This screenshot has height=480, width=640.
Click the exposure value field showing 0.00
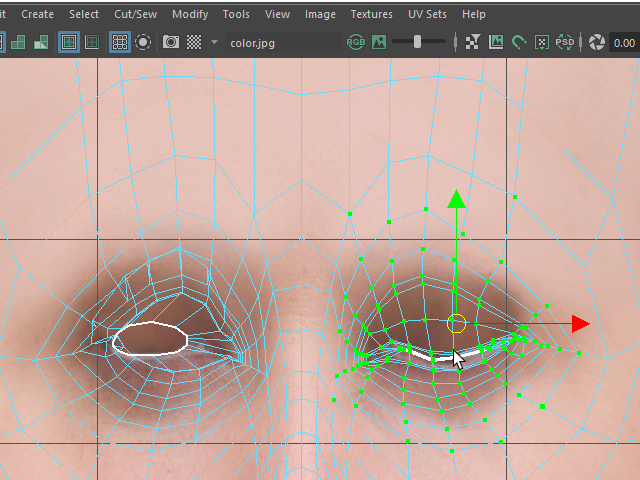click(624, 42)
